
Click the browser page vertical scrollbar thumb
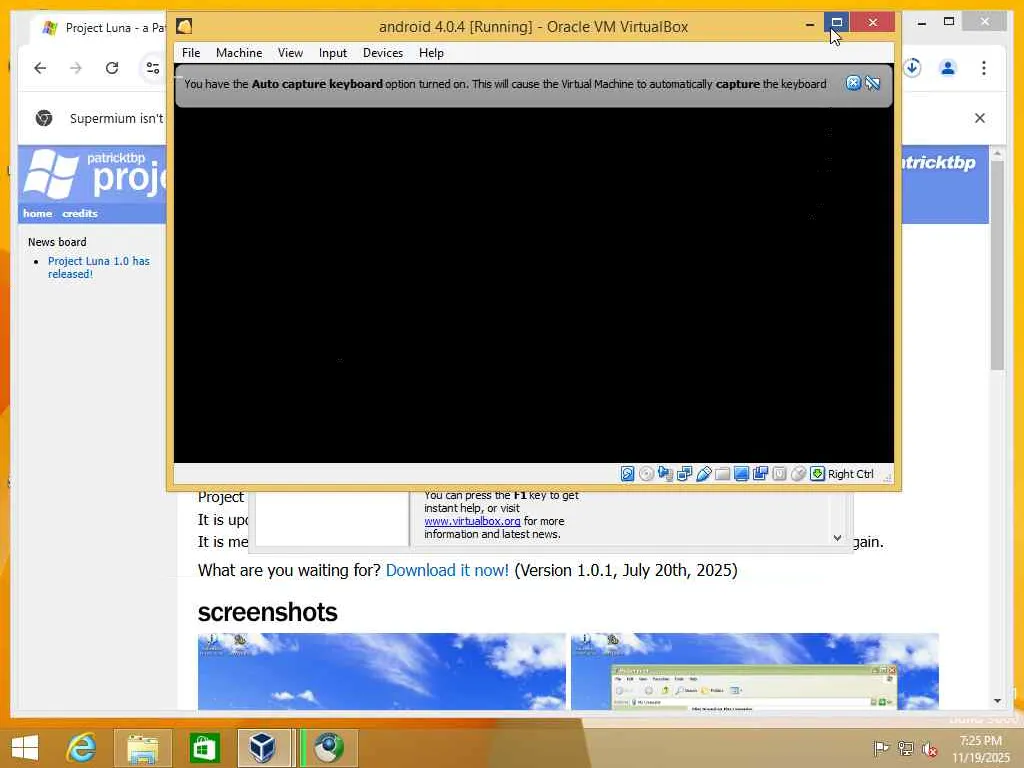[x=997, y=265]
